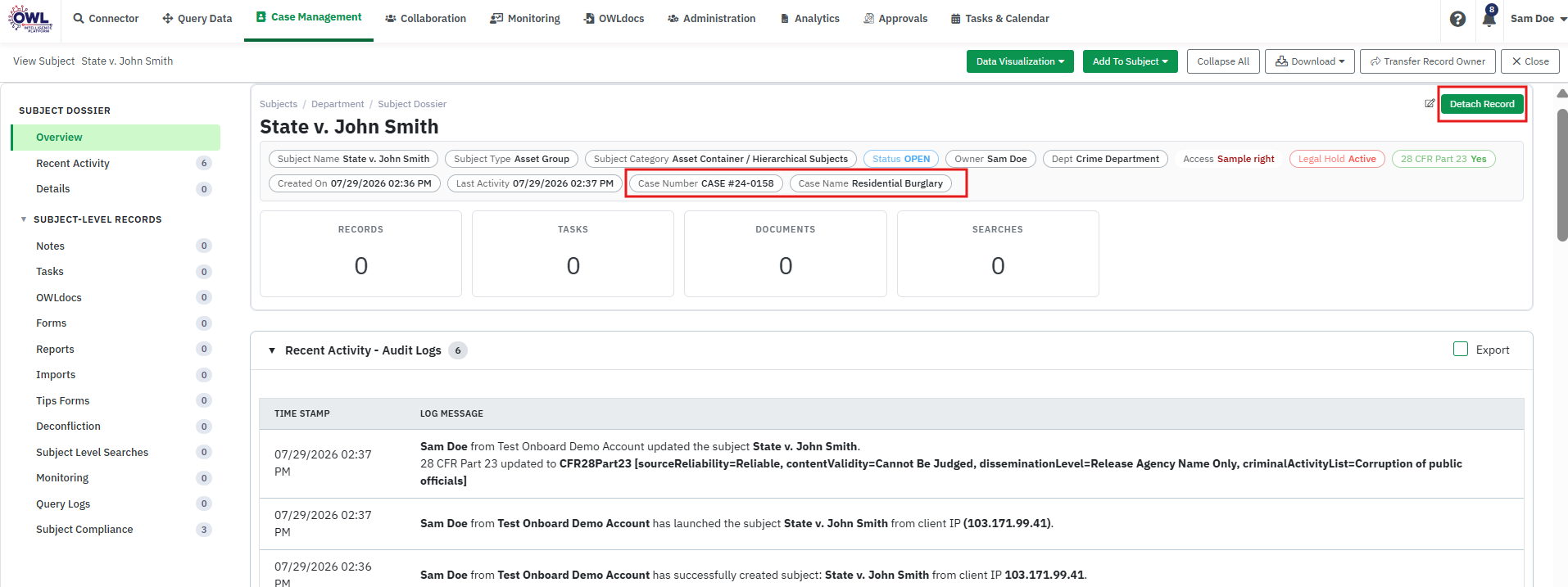Enable the Export checkbox

[x=1460, y=350]
